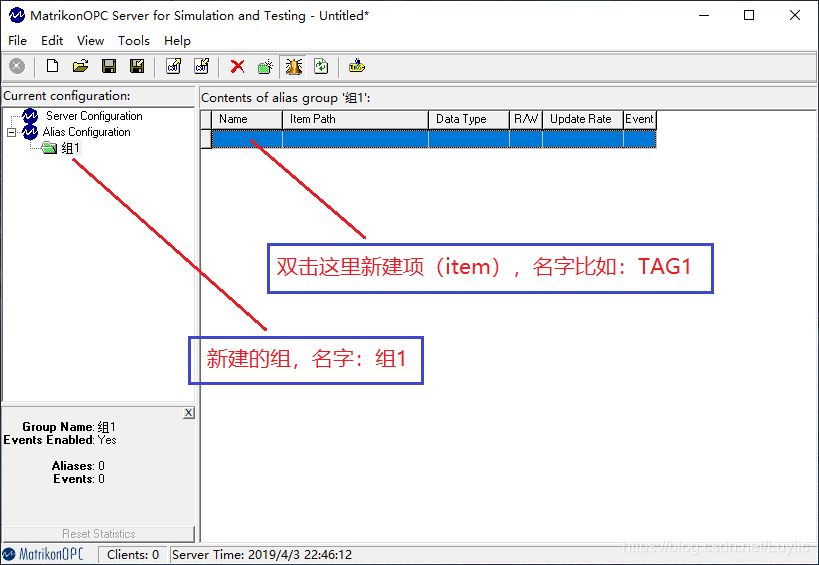Image resolution: width=819 pixels, height=565 pixels.
Task: Click the Aliases: 0 statistic
Action: 78,465
